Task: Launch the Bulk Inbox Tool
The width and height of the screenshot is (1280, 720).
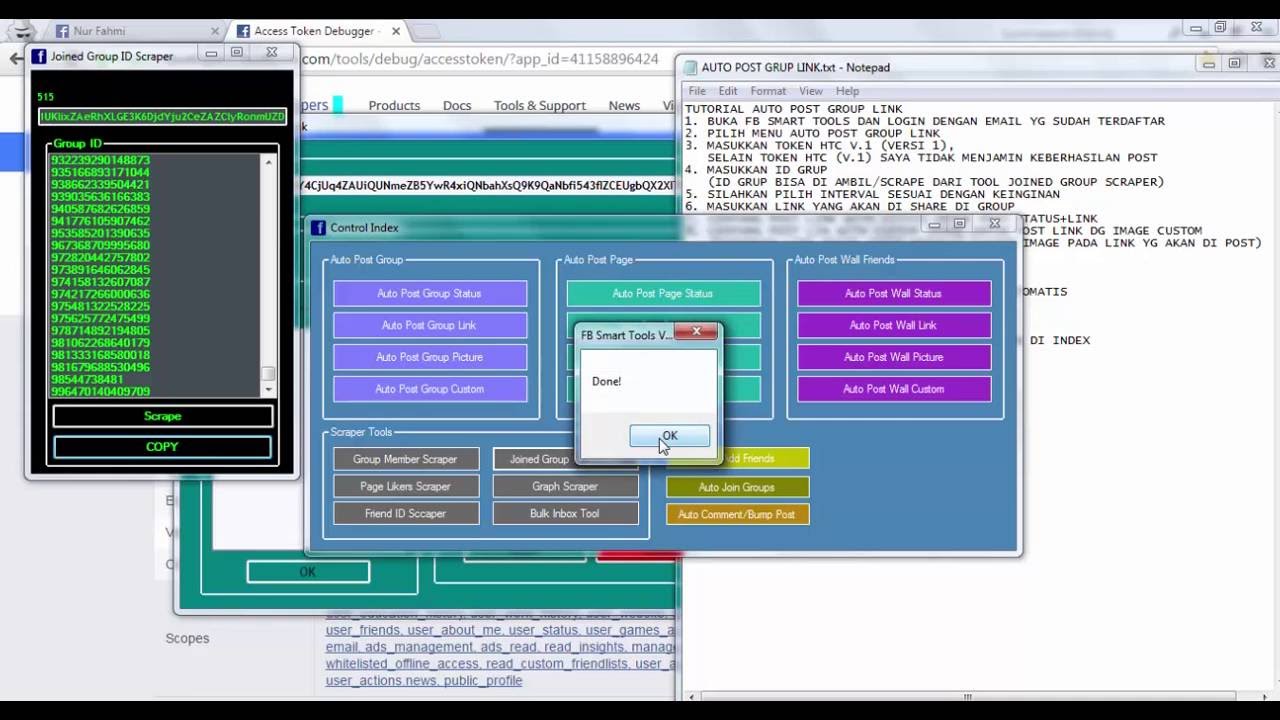Action: pyautogui.click(x=565, y=513)
